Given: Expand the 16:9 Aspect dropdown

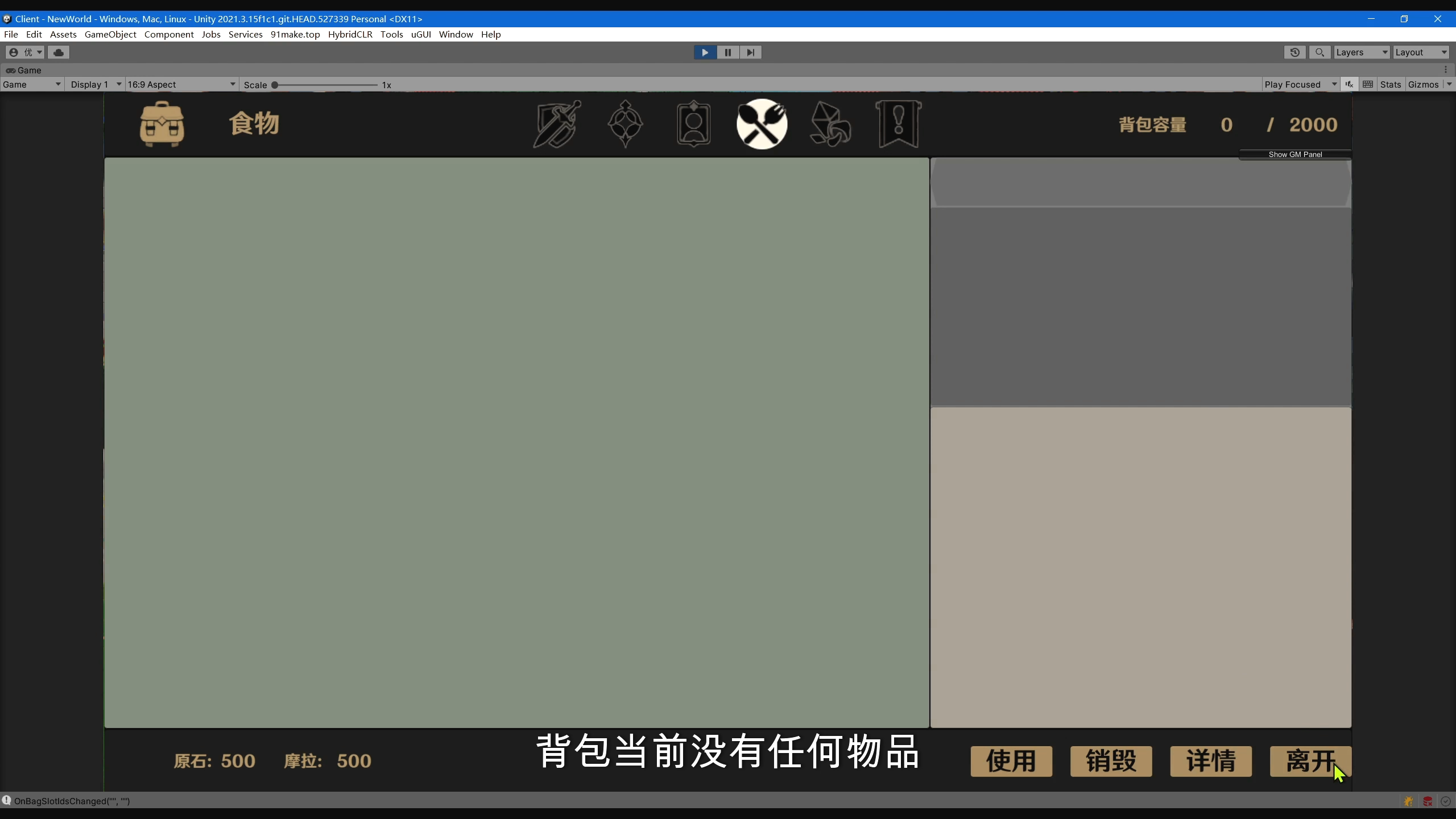Looking at the screenshot, I should [x=181, y=84].
